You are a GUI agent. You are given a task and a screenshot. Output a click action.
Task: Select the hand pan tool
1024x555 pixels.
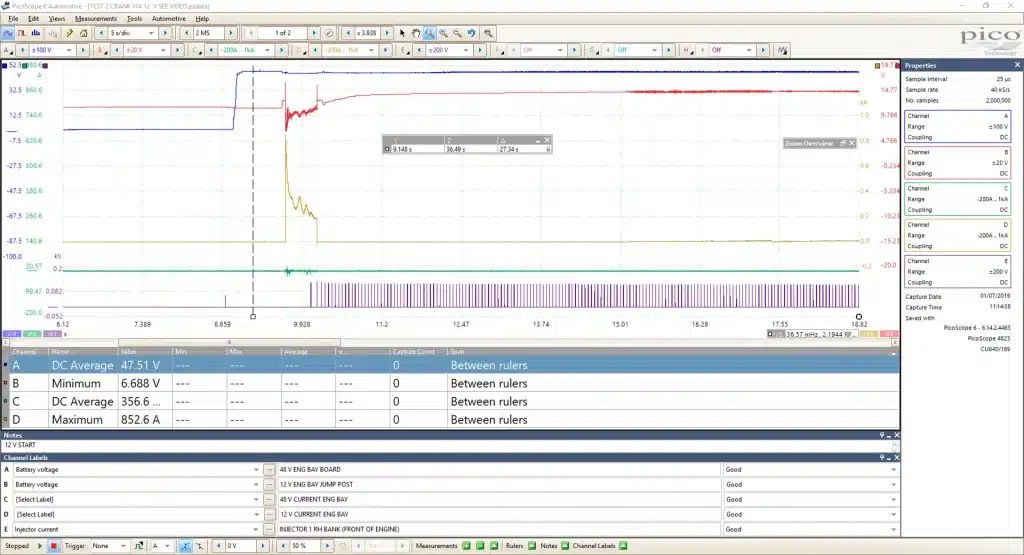tap(416, 33)
